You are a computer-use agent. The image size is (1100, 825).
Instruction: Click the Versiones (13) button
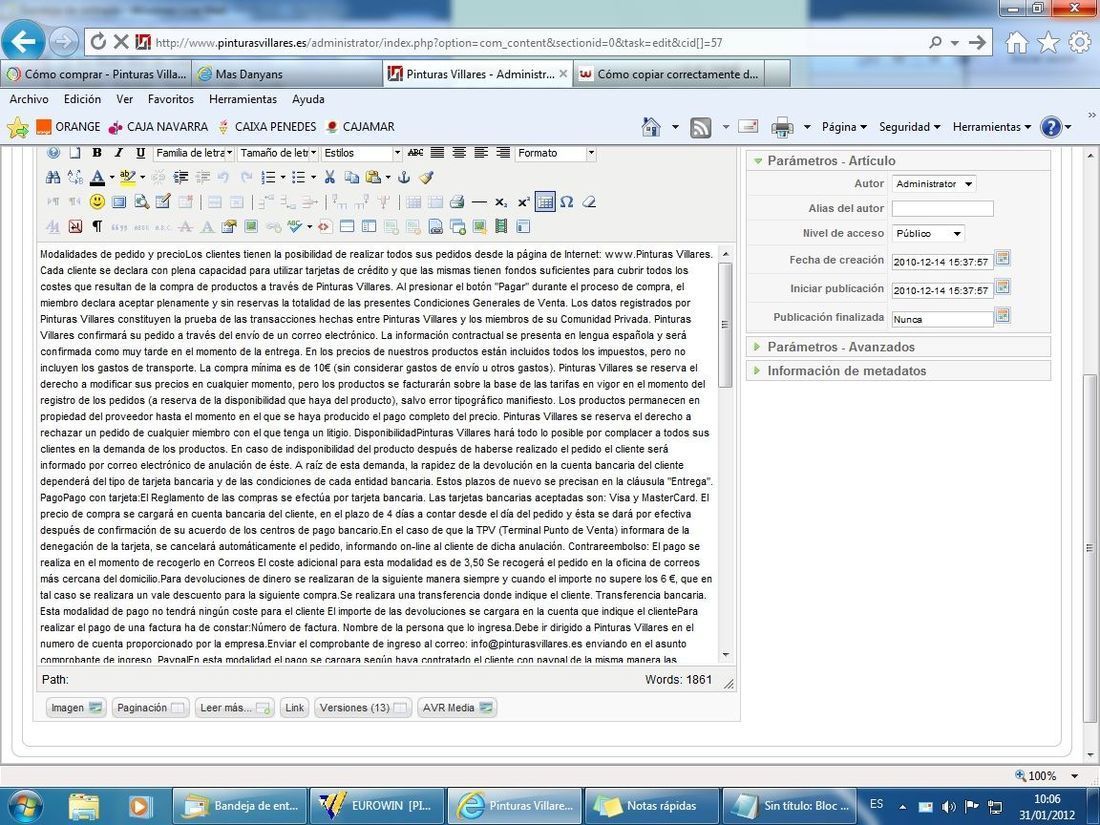(x=363, y=708)
